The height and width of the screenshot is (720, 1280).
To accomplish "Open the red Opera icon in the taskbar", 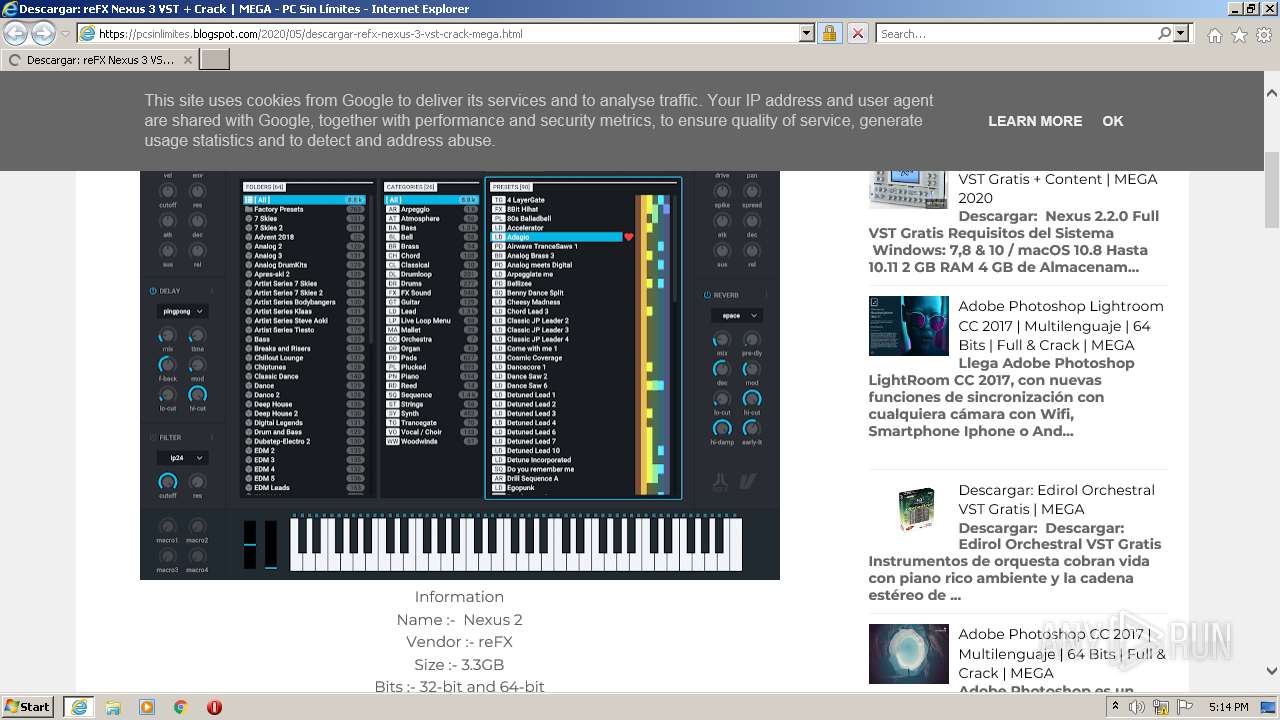I will [x=214, y=707].
